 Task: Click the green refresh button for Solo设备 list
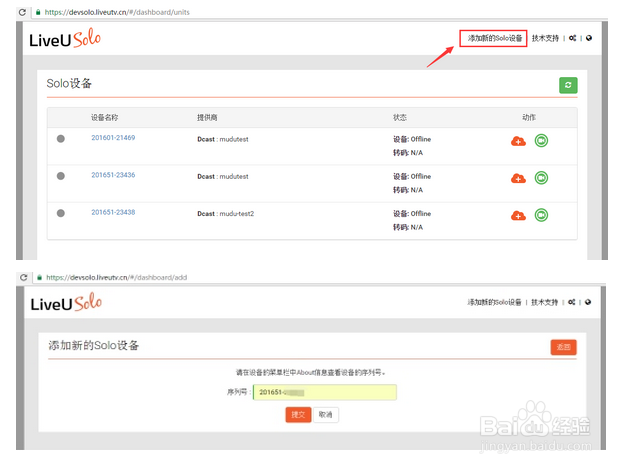[x=568, y=85]
